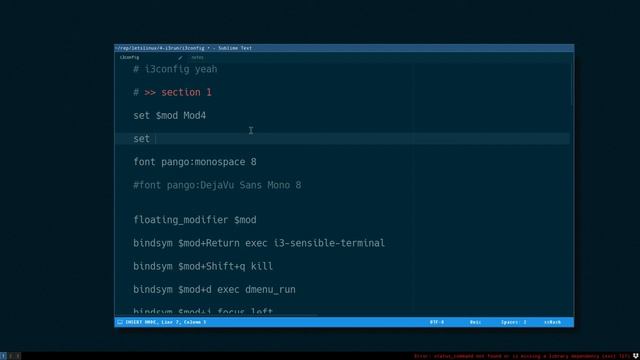Open the Spaces indentation menu in status bar

[x=513, y=322]
